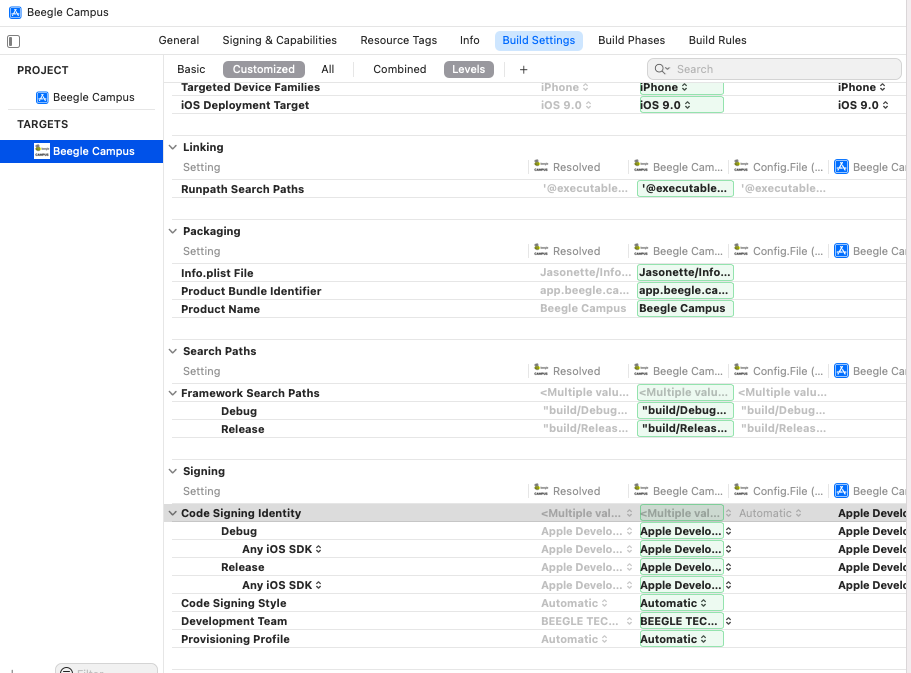Collapse the Code Signing Identity row
The width and height of the screenshot is (911, 673).
point(173,513)
